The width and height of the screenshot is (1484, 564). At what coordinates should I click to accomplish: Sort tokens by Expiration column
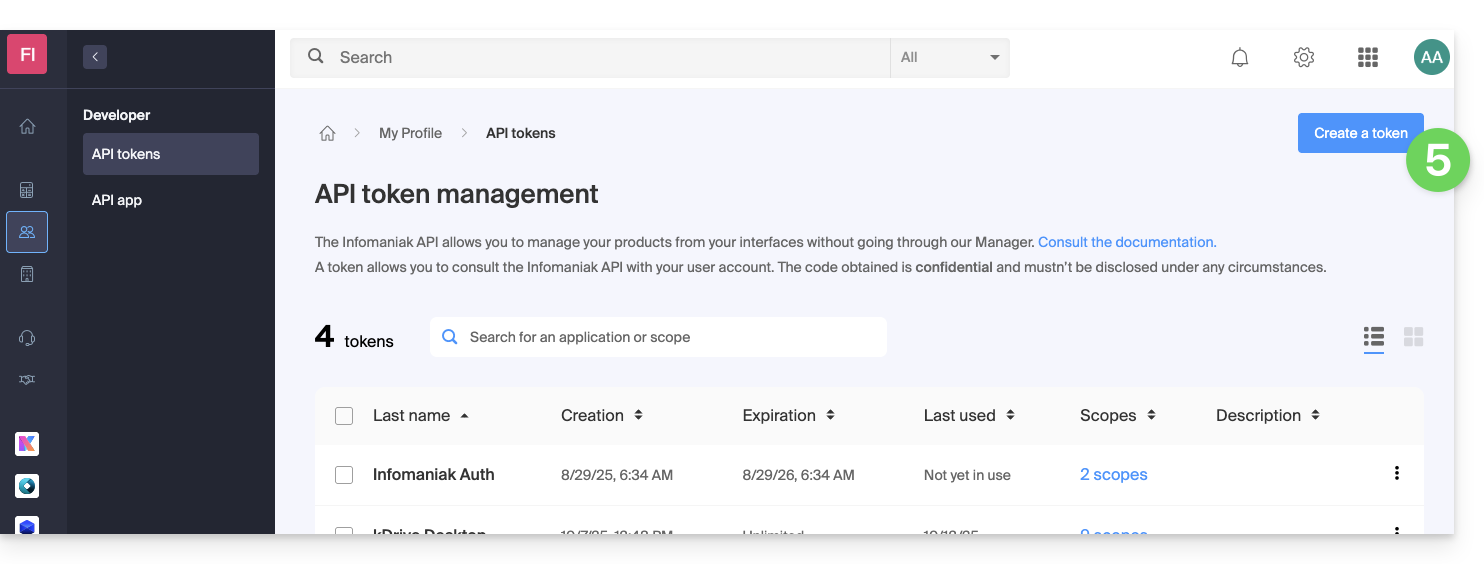789,415
